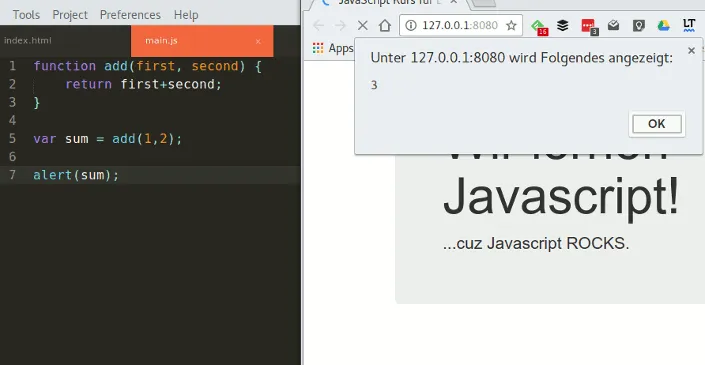Stop loading the page in browser

point(362,25)
